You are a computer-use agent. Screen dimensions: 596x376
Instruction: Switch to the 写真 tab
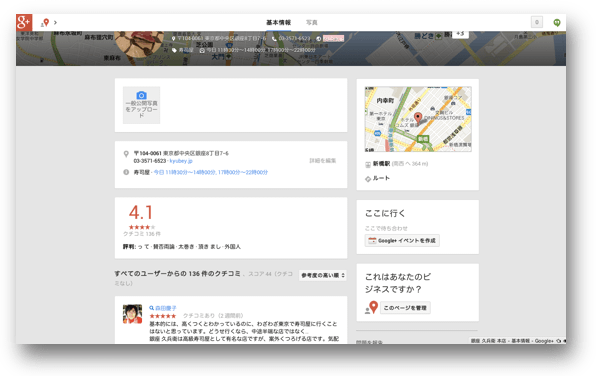(x=312, y=23)
